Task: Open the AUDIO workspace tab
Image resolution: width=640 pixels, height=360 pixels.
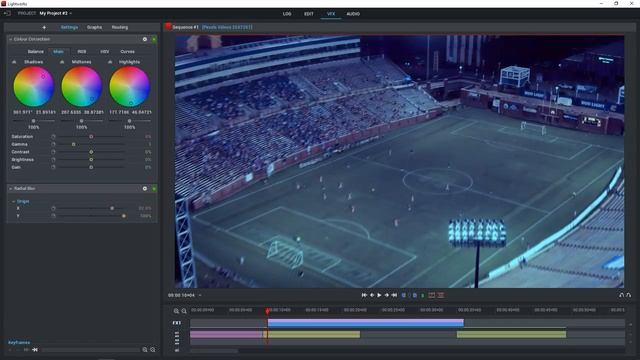Action: click(x=353, y=14)
